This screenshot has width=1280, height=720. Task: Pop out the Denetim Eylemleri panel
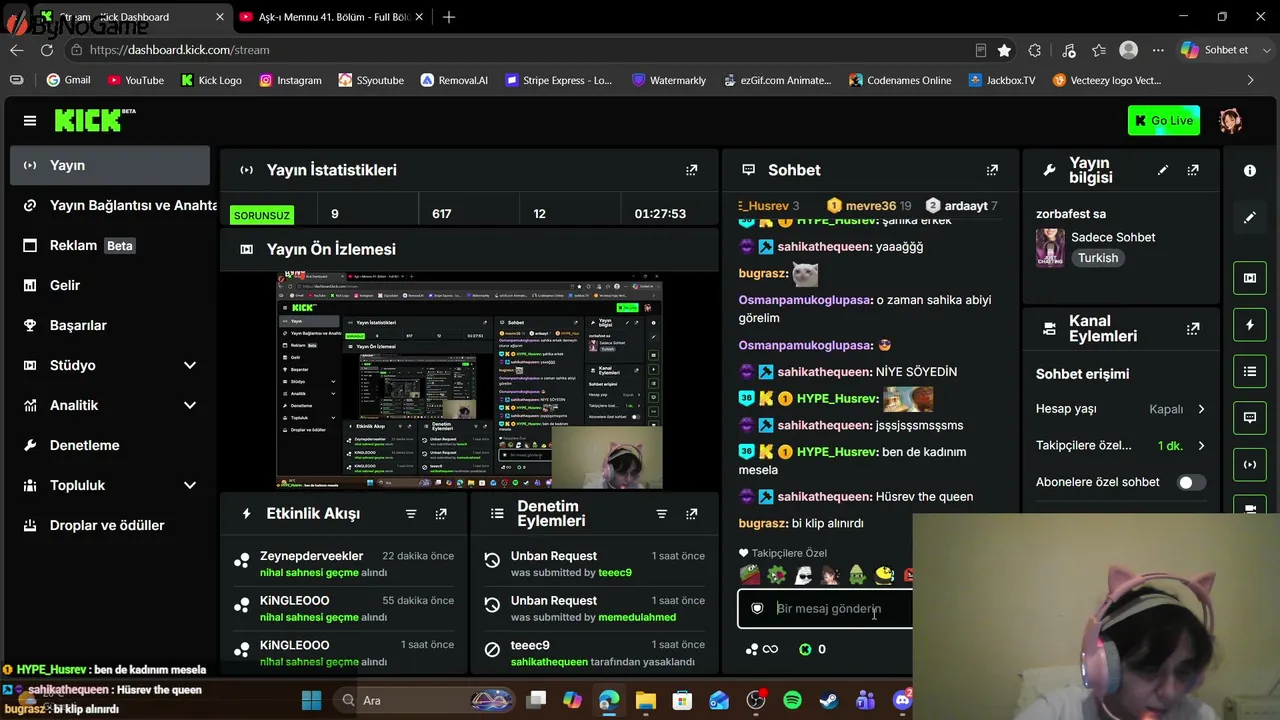tap(691, 514)
